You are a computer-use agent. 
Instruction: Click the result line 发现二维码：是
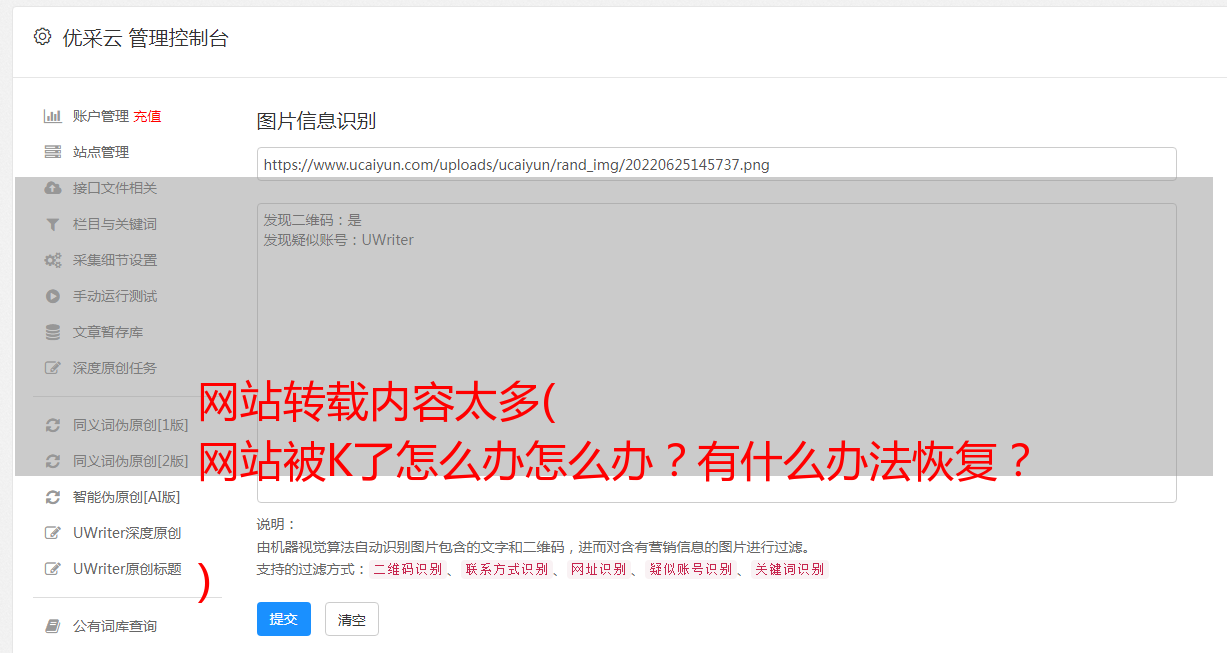(312, 220)
